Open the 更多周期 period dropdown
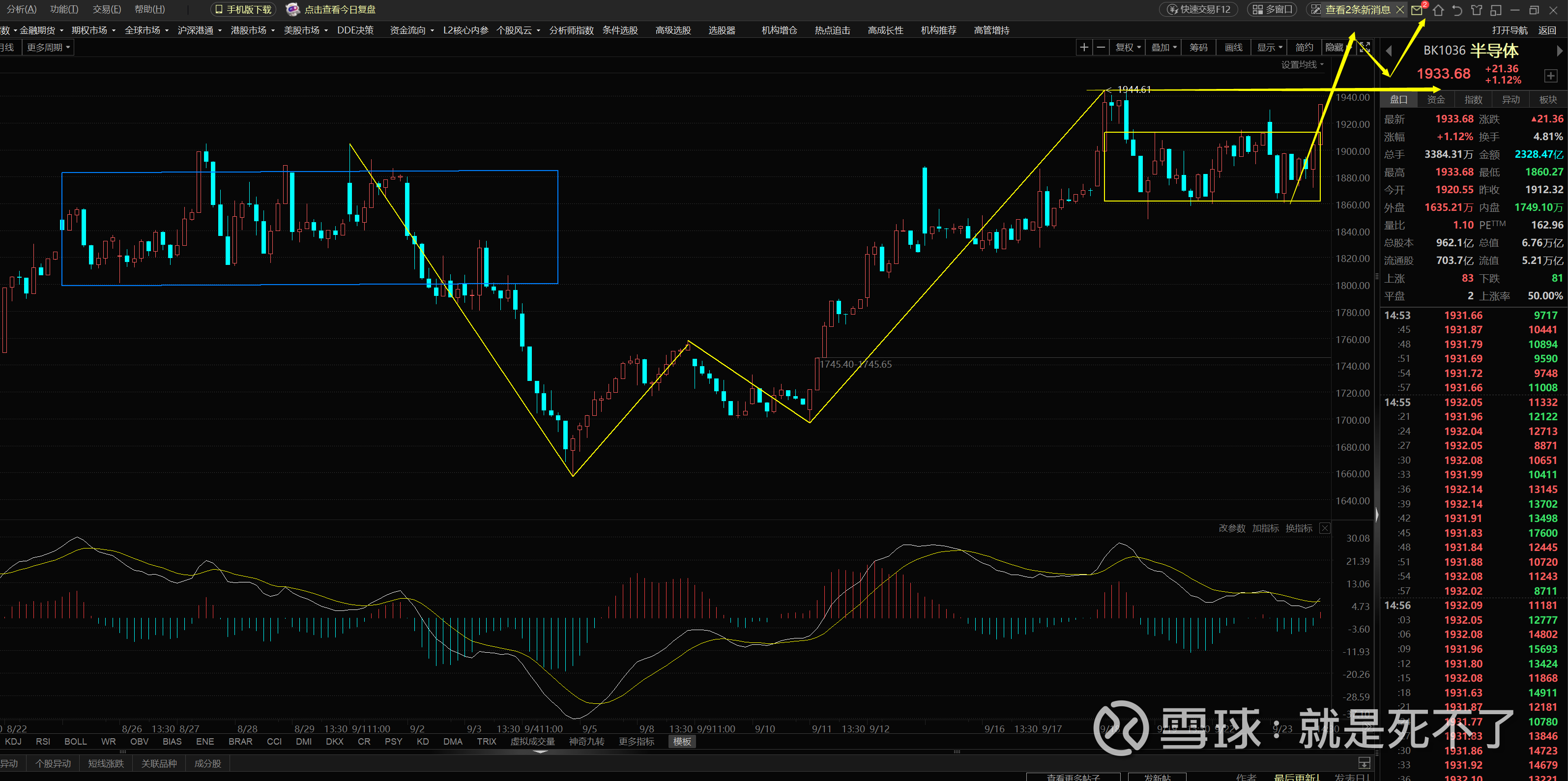This screenshot has height=781, width=1568. pyautogui.click(x=48, y=48)
